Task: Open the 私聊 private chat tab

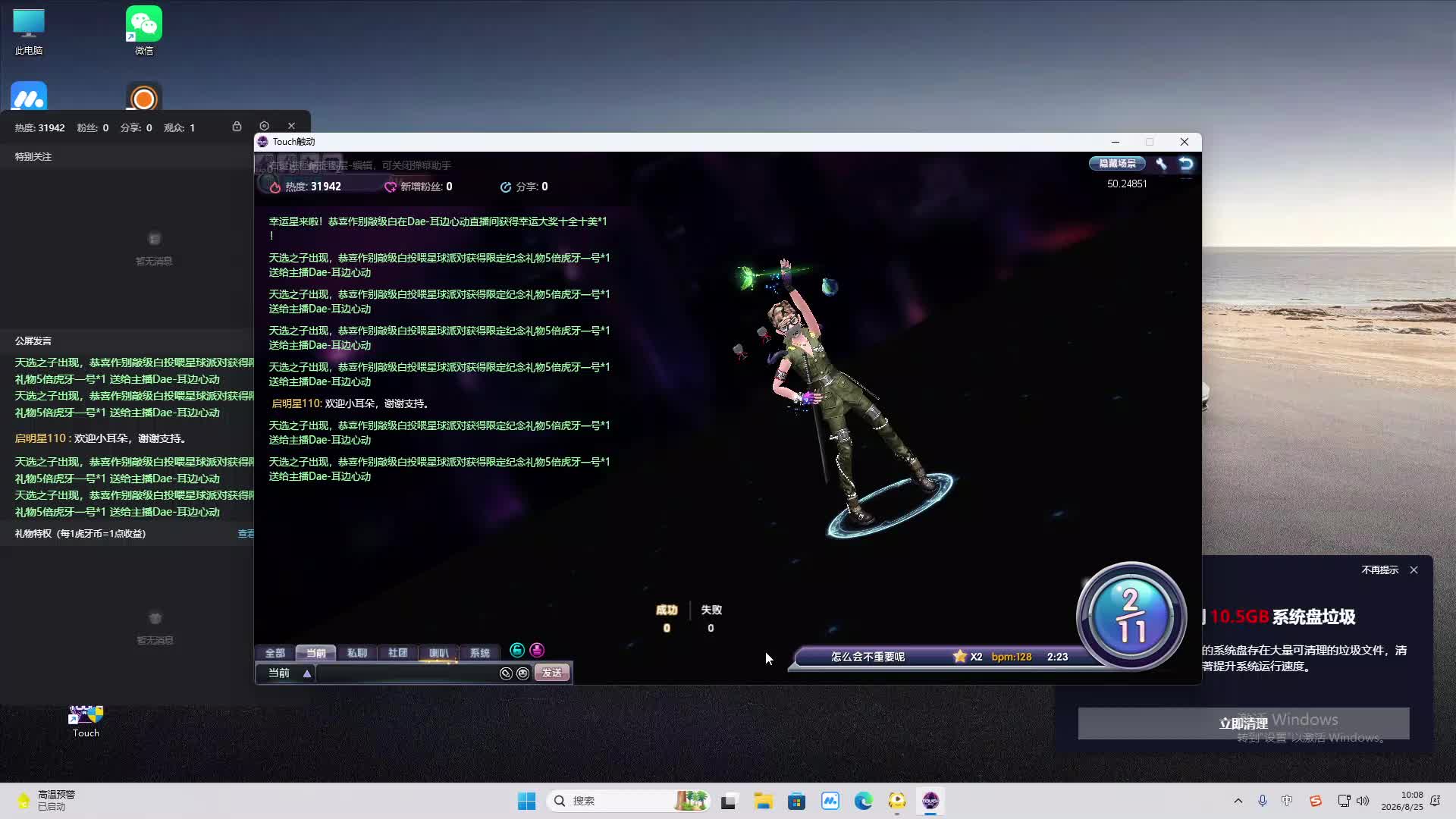Action: (357, 653)
